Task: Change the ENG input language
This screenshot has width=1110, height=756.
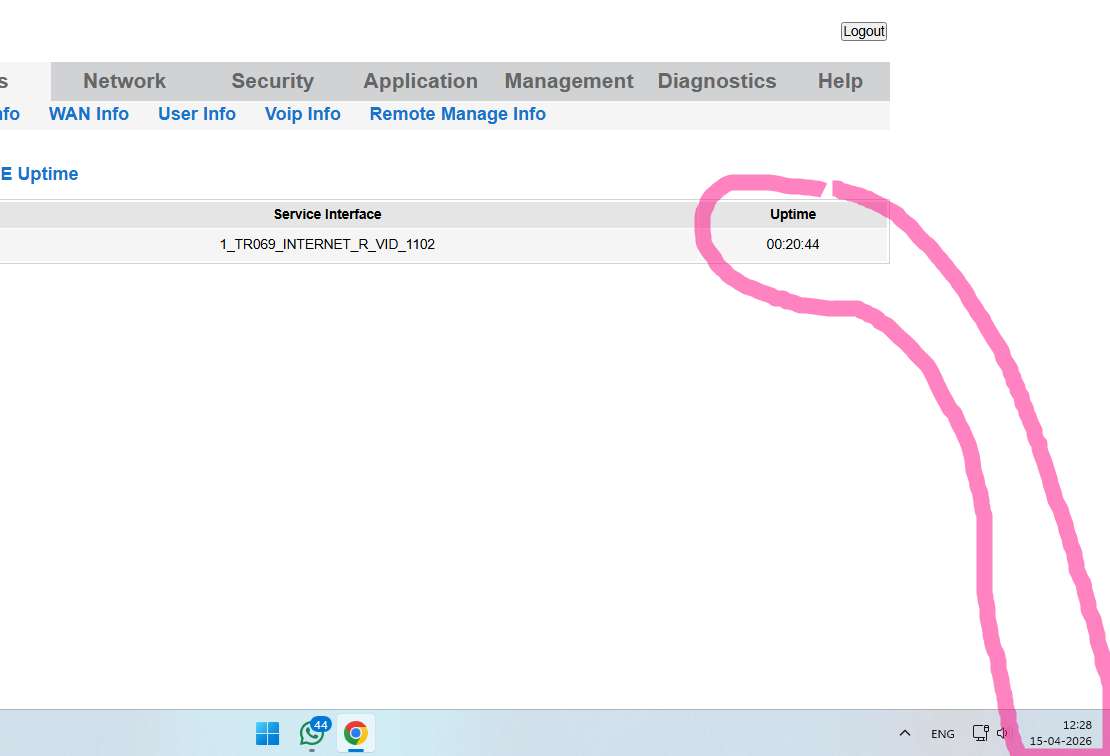Action: 942,734
